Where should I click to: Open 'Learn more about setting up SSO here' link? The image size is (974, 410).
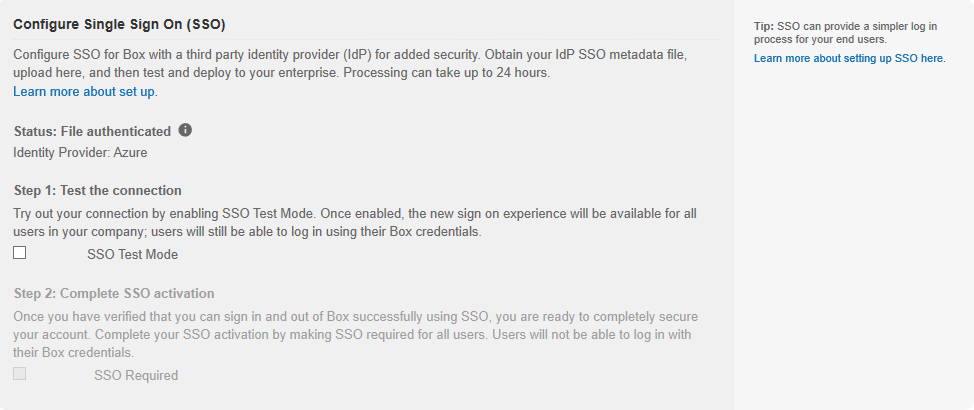point(849,59)
